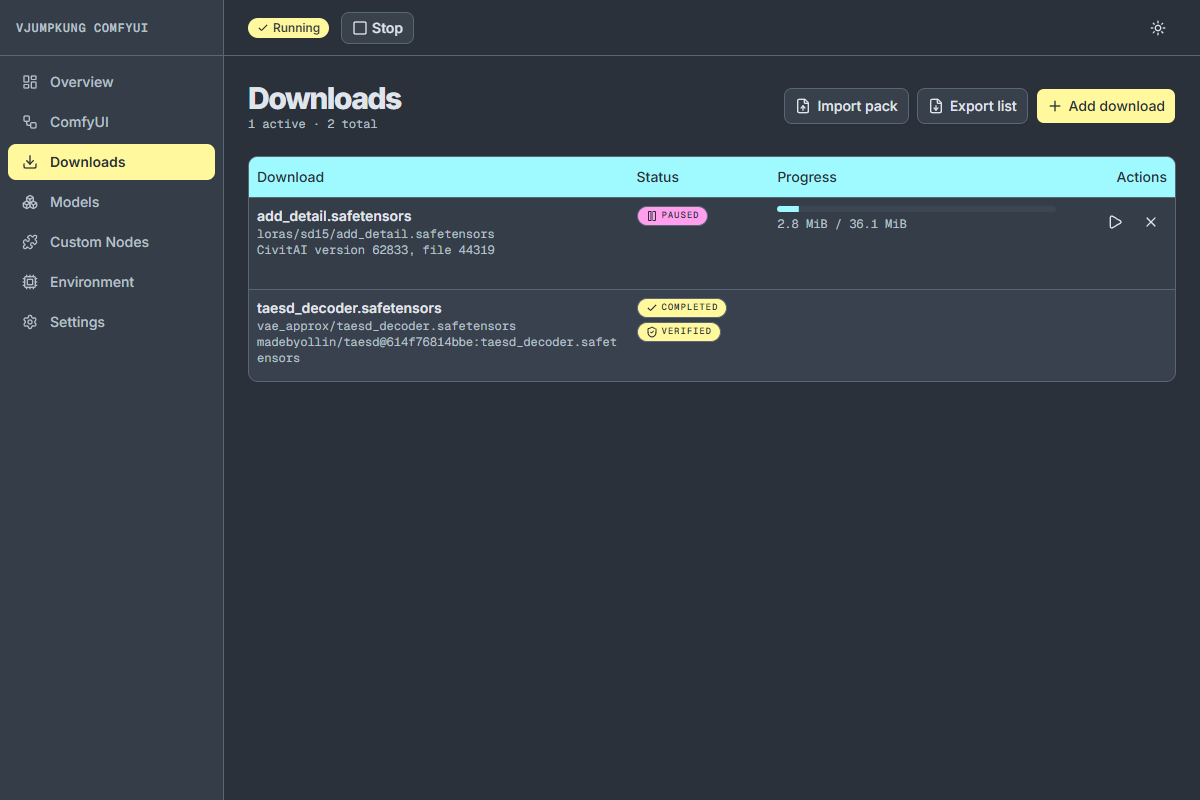Click the Overview grid icon in sidebar

30,82
